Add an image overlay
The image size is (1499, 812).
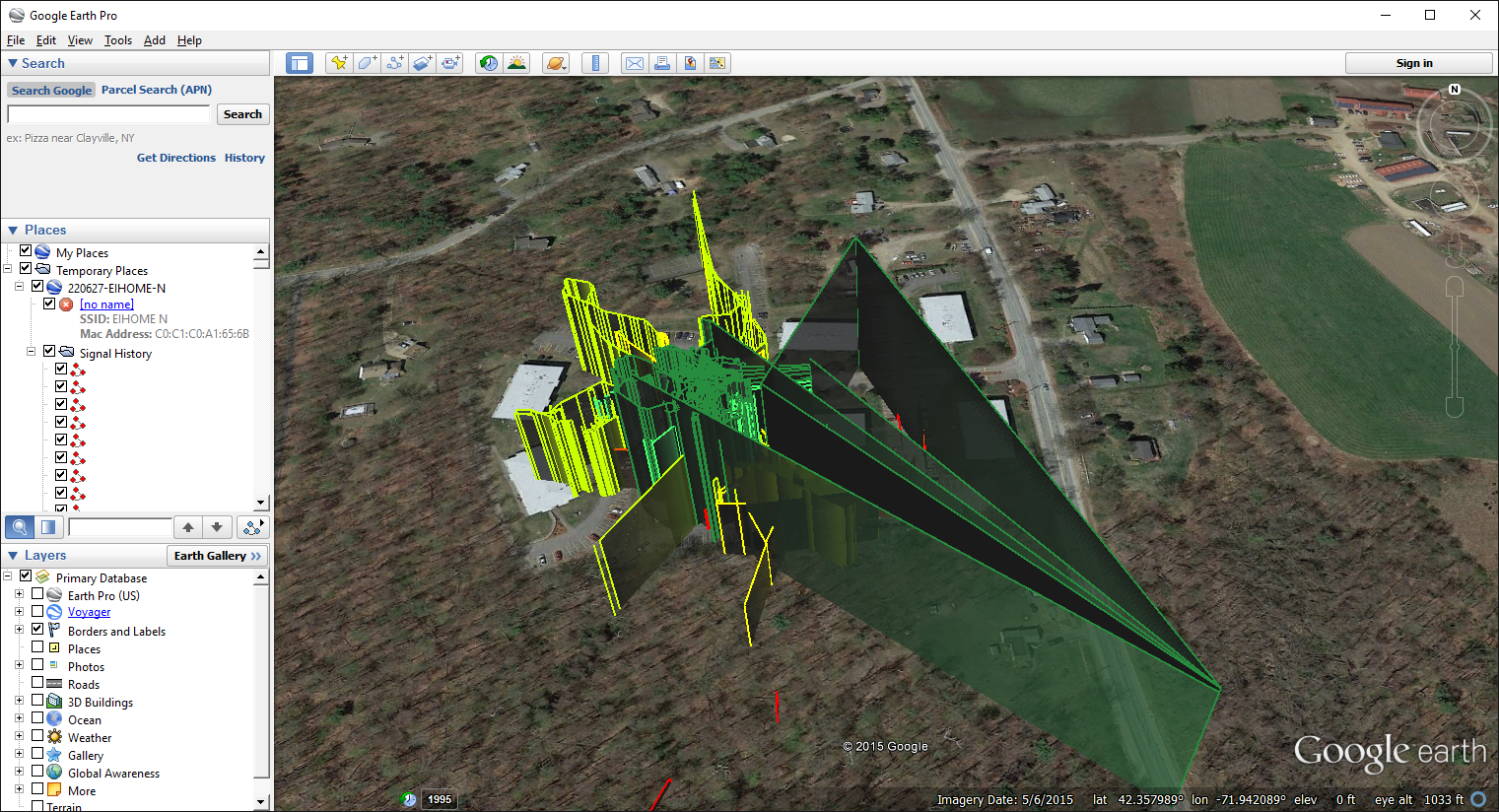[423, 63]
